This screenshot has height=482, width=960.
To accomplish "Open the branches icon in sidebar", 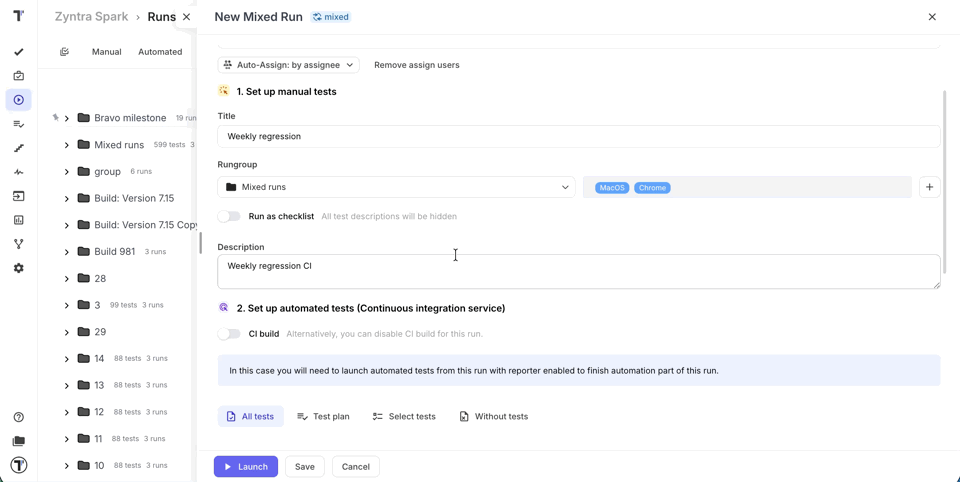I will point(19,244).
